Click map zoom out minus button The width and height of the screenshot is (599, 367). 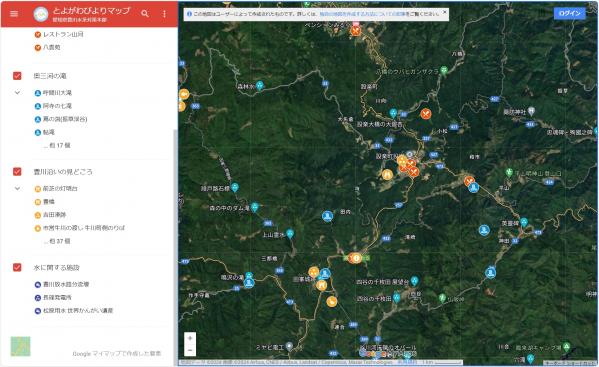[190, 350]
